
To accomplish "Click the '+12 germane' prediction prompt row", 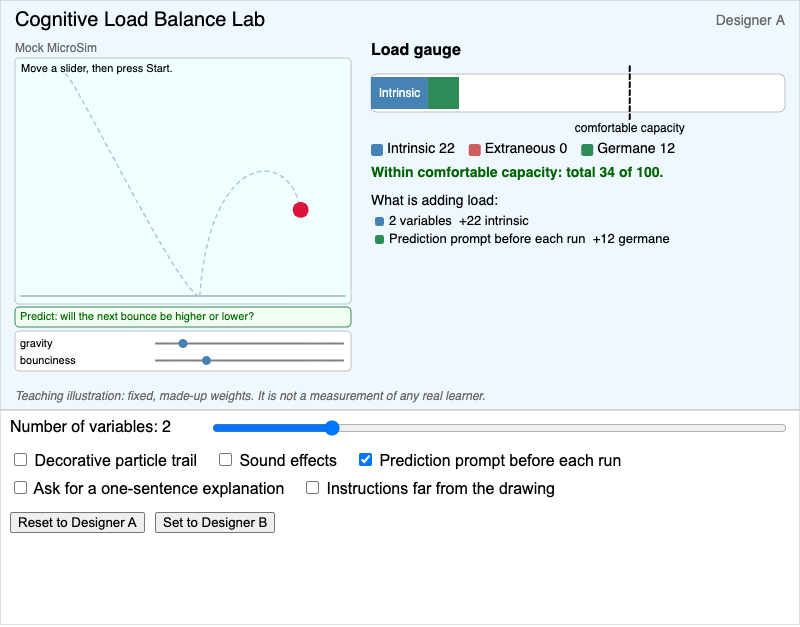I will click(x=522, y=239).
